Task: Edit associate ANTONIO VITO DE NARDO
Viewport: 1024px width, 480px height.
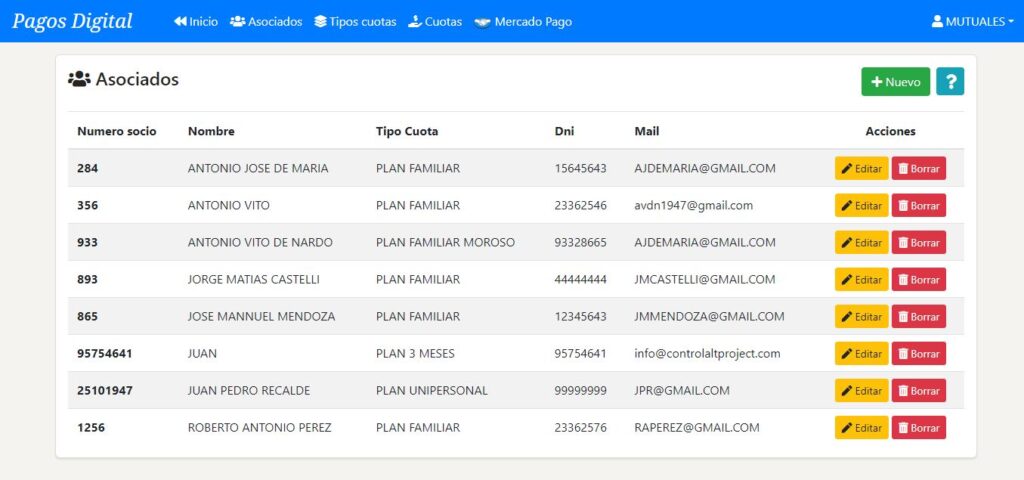Action: click(x=861, y=243)
